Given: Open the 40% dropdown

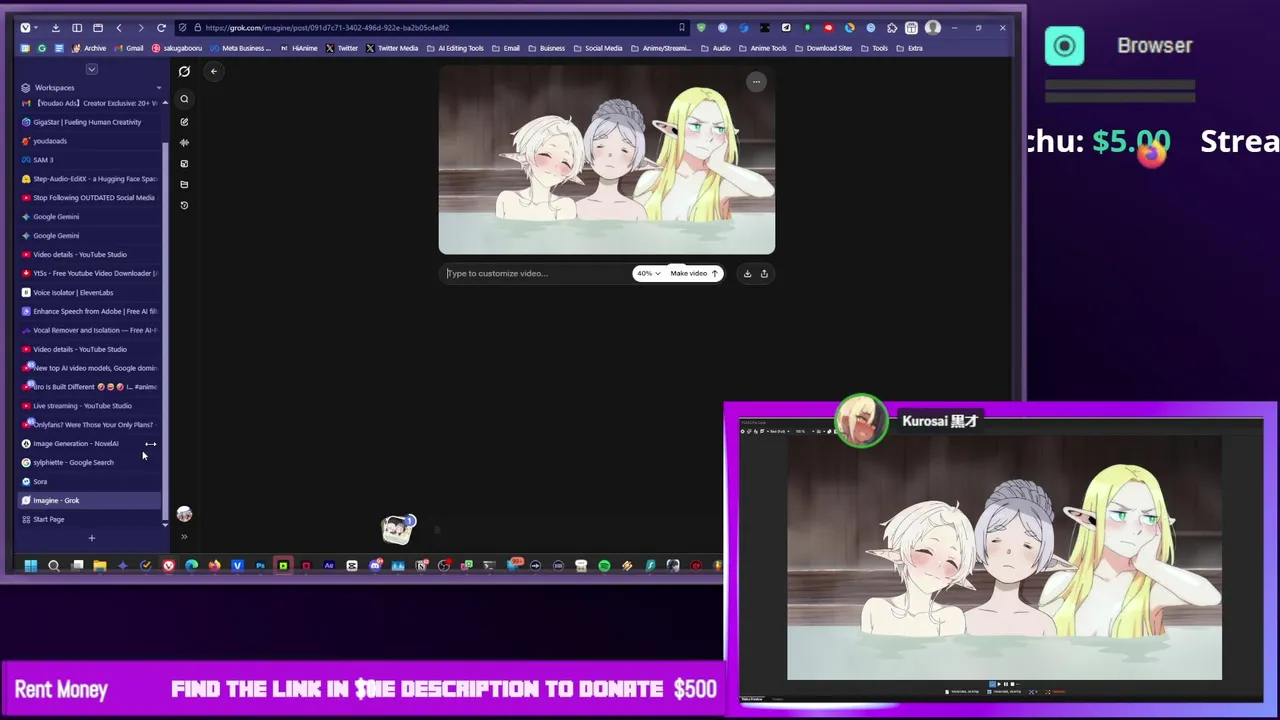Looking at the screenshot, I should point(649,273).
